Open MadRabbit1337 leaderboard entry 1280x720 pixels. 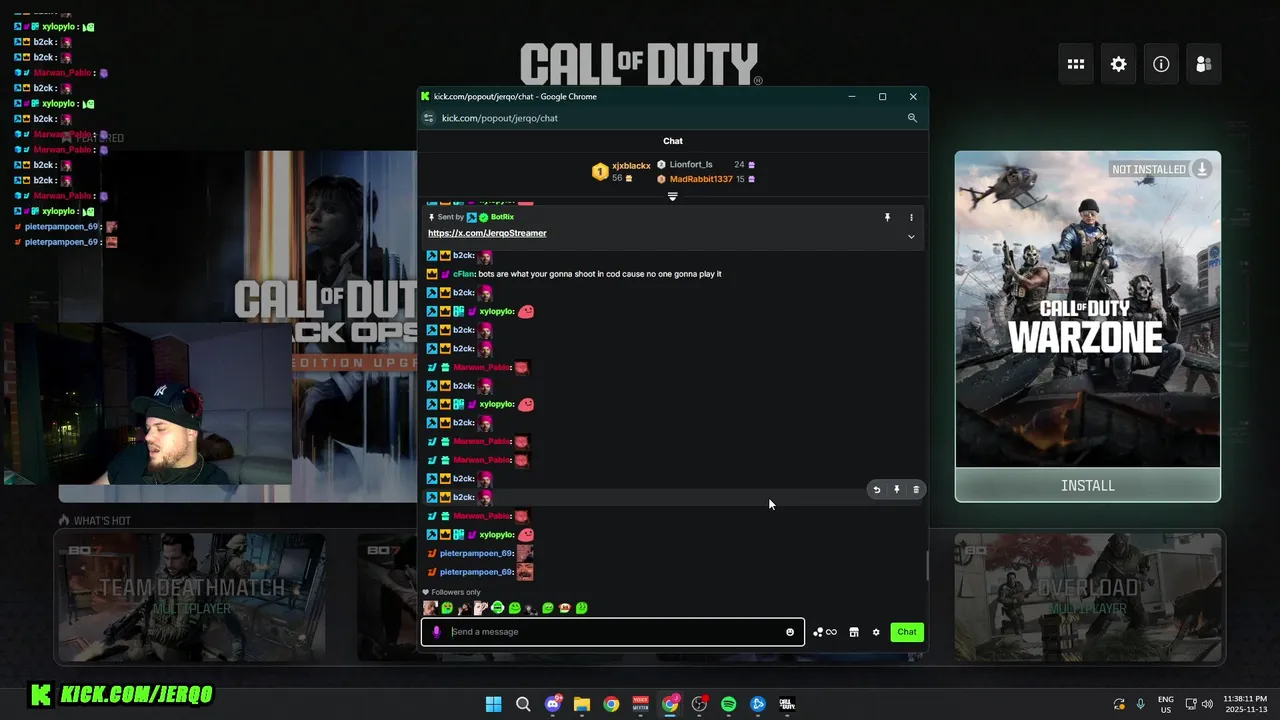701,179
